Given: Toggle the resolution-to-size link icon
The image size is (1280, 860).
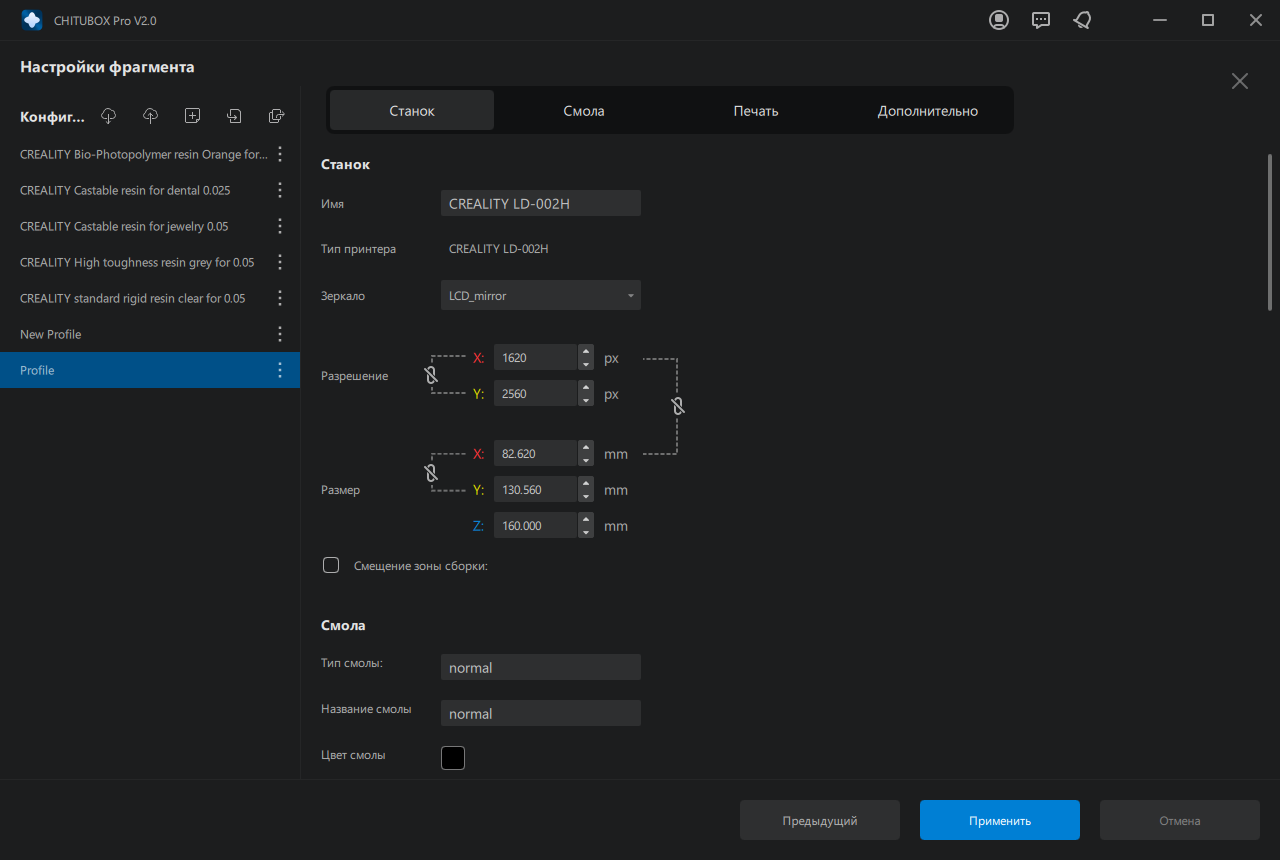Looking at the screenshot, I should (677, 406).
